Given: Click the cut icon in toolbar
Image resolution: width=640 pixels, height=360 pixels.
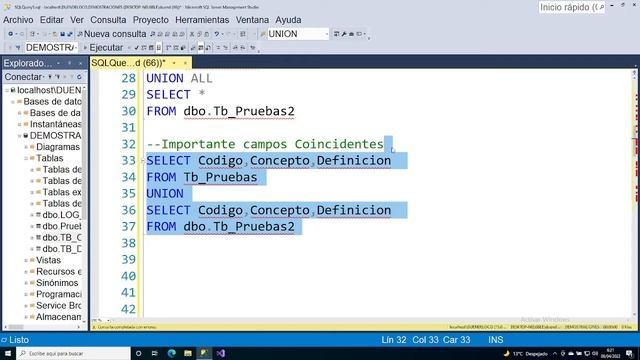Looking at the screenshot, I should [192, 34].
